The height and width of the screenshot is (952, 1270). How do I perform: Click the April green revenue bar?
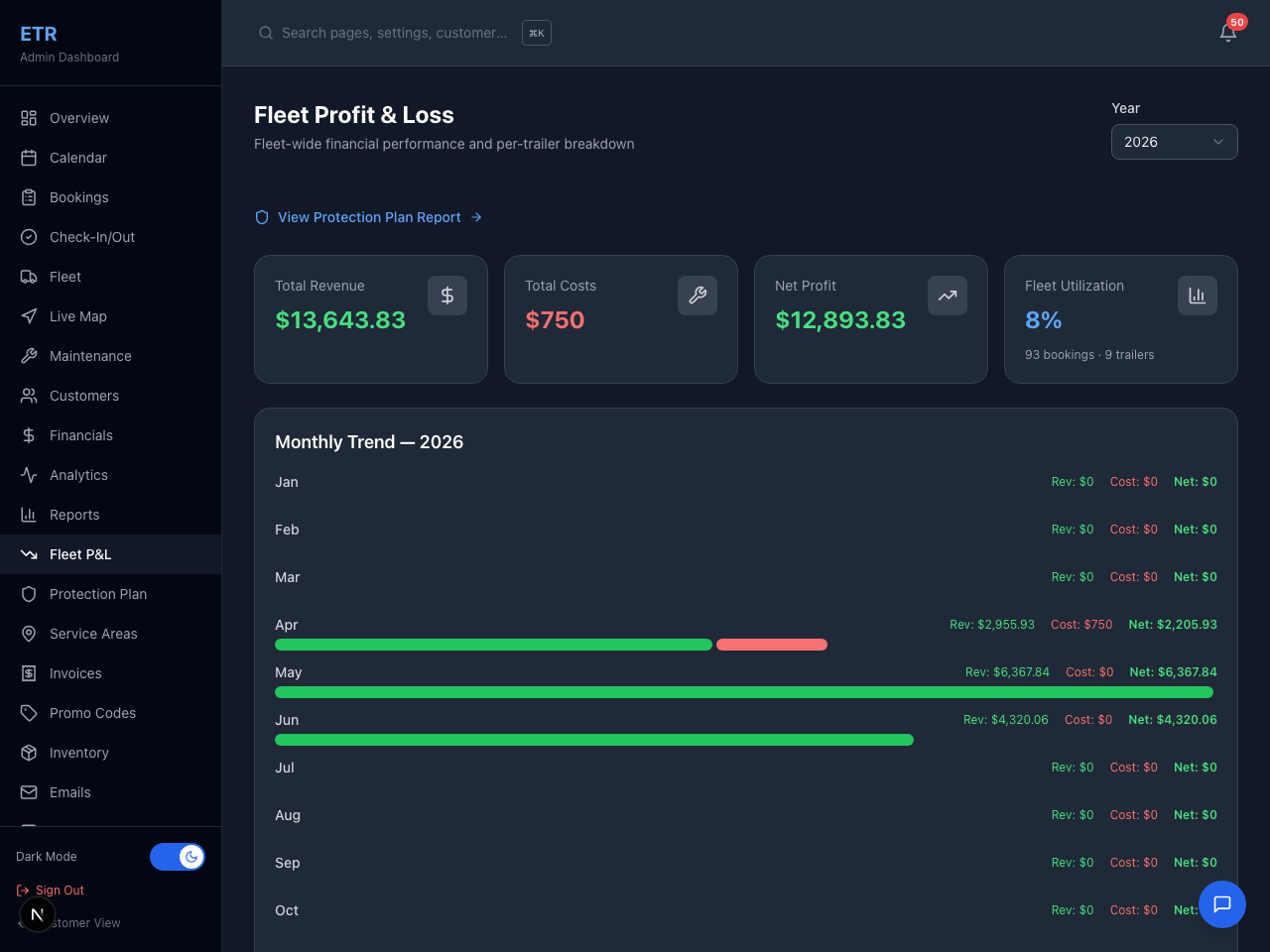(x=493, y=645)
